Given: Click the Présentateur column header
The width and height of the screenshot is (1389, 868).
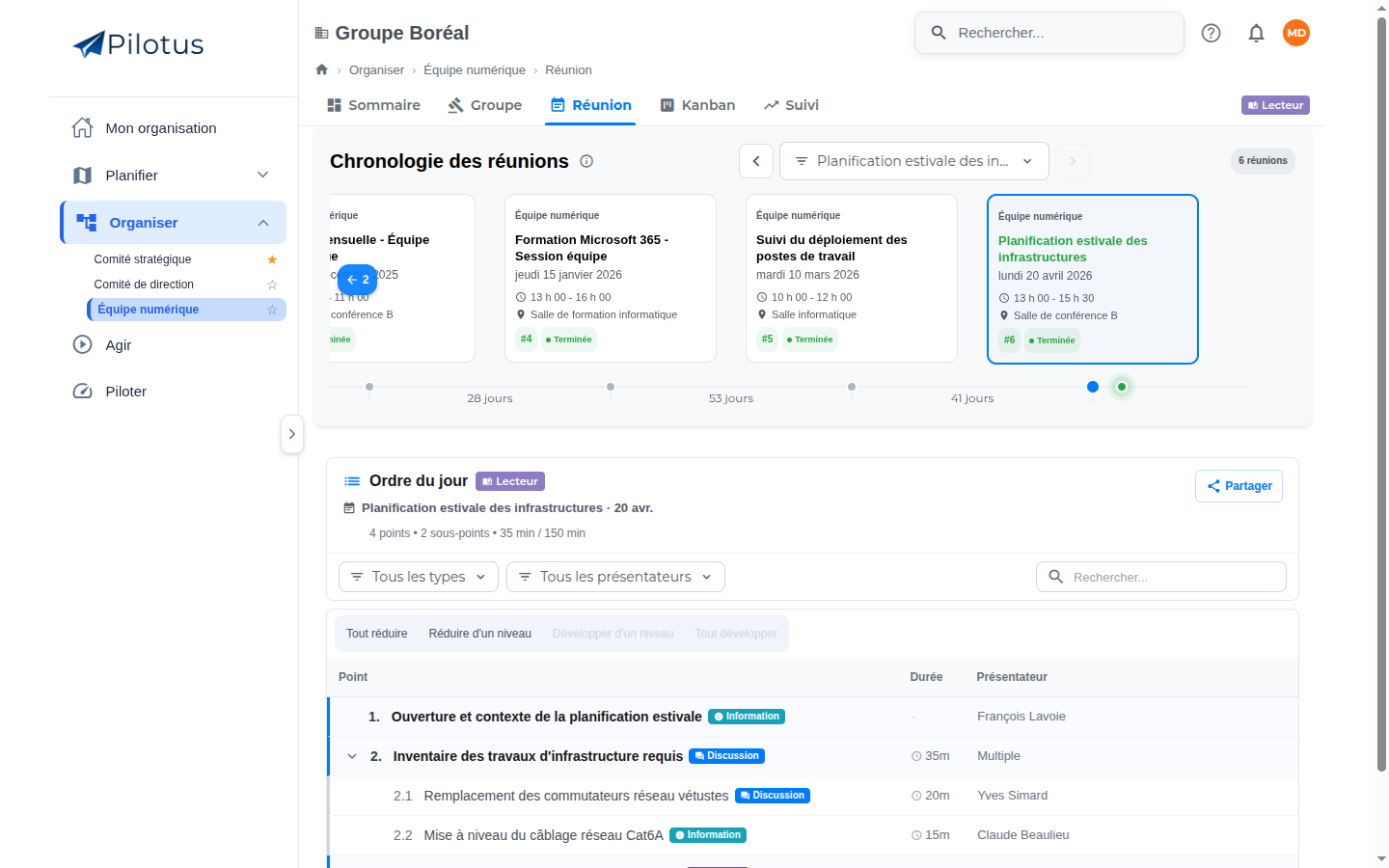Looking at the screenshot, I should tap(1012, 677).
